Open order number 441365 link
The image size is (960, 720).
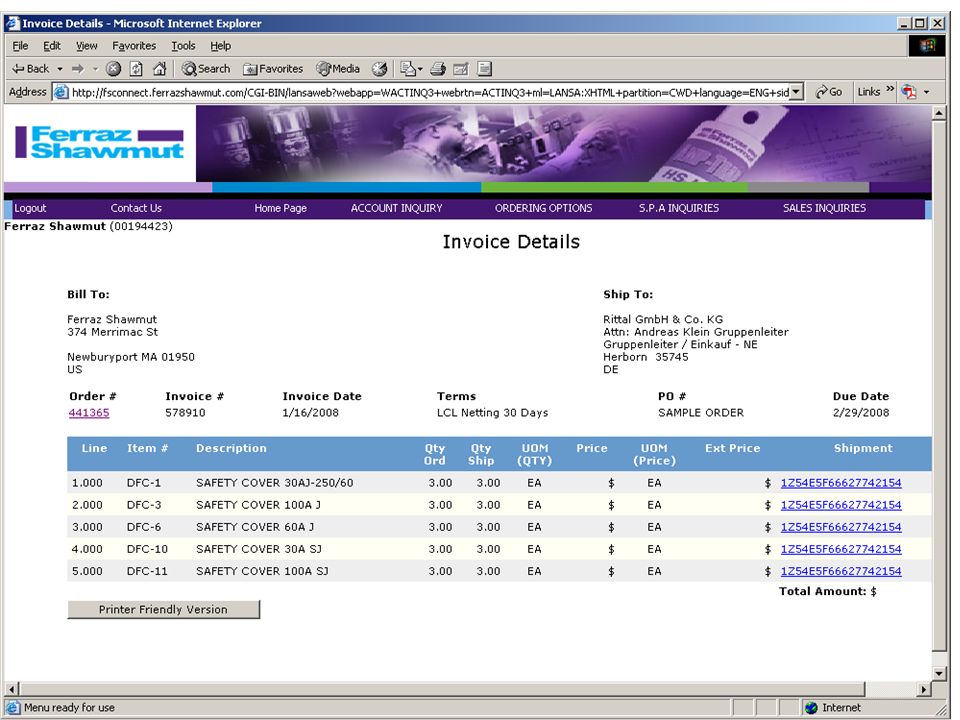click(89, 413)
